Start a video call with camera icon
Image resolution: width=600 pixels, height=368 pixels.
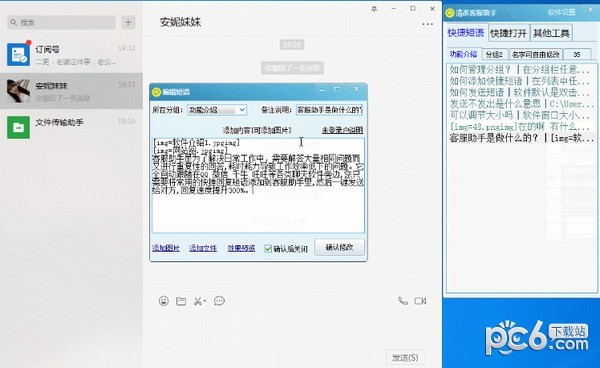click(x=420, y=301)
